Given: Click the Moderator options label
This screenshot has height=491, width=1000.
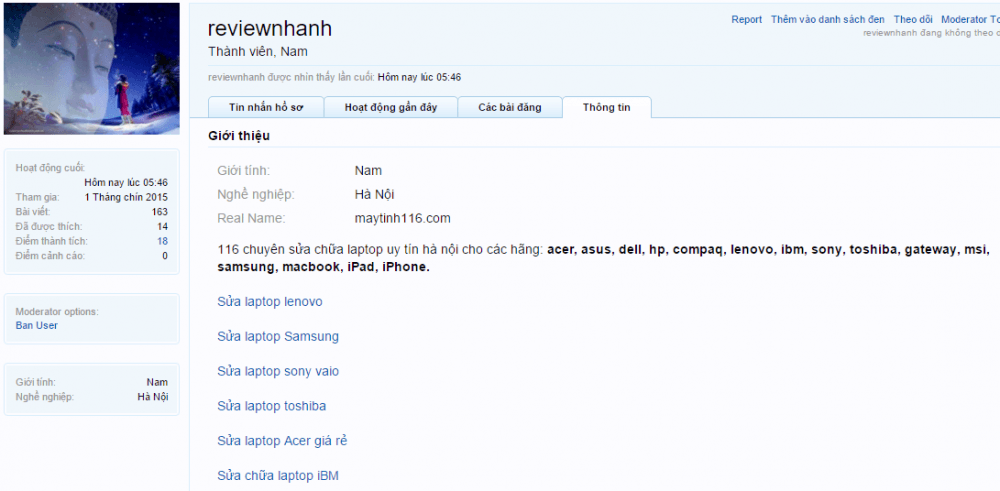Looking at the screenshot, I should coord(57,312).
